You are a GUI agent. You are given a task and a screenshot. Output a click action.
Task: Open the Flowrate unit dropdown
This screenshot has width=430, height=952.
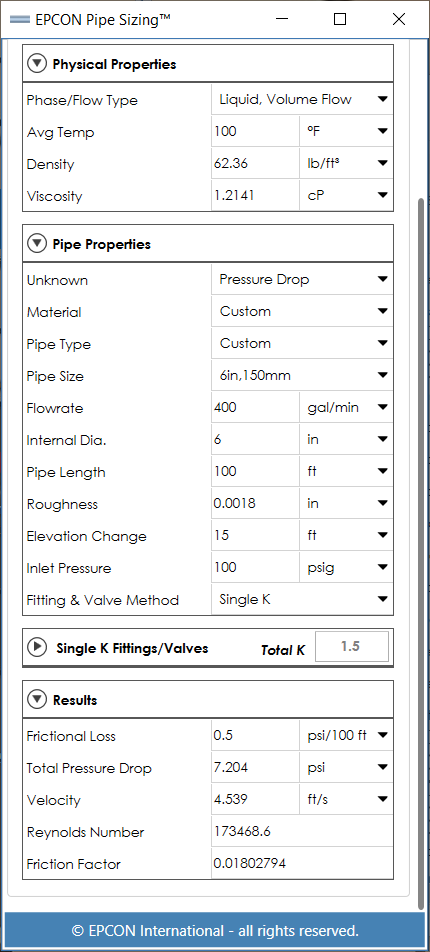346,407
